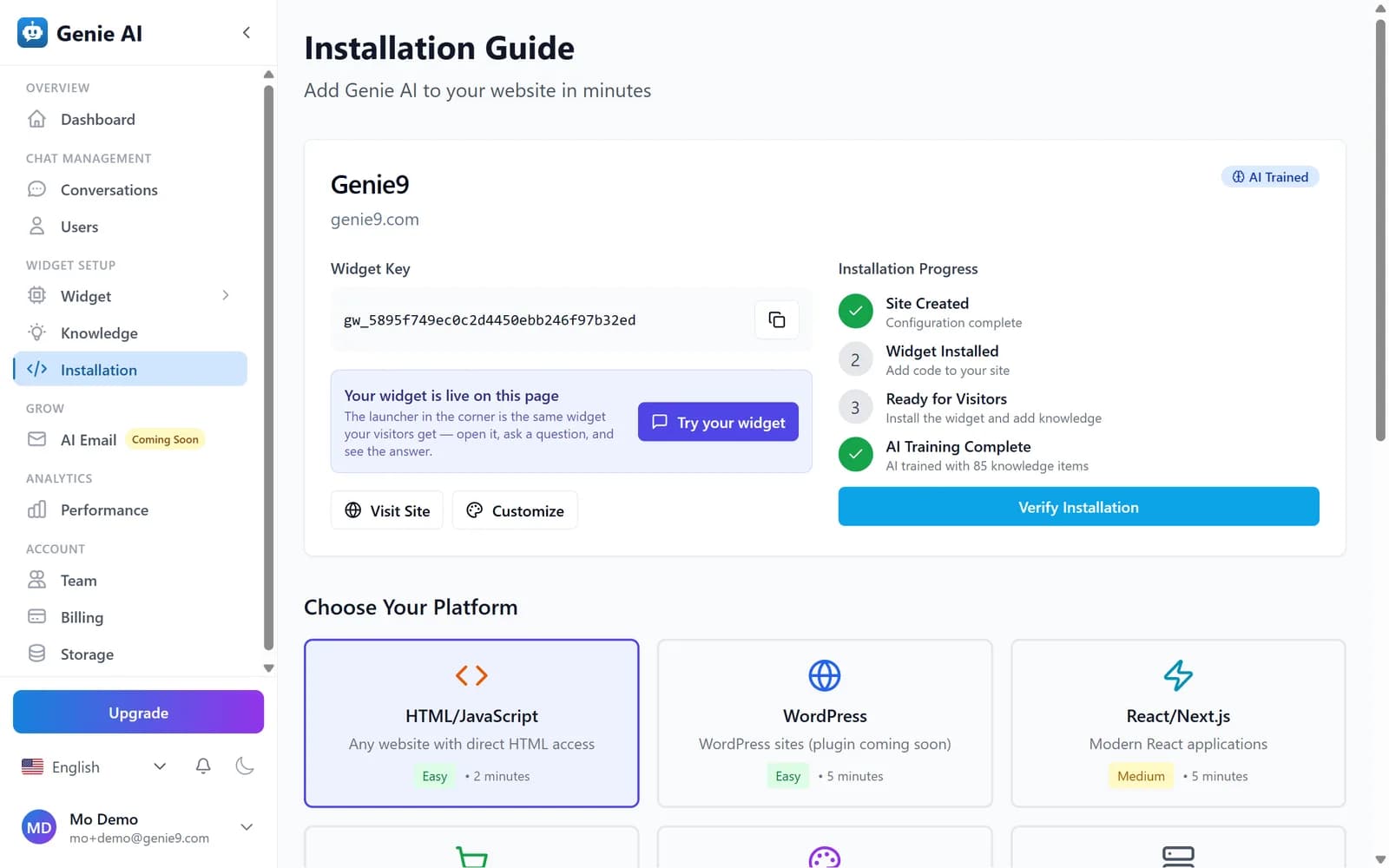The image size is (1389, 868).
Task: Expand the Widget submenu chevron
Action: [x=226, y=296]
